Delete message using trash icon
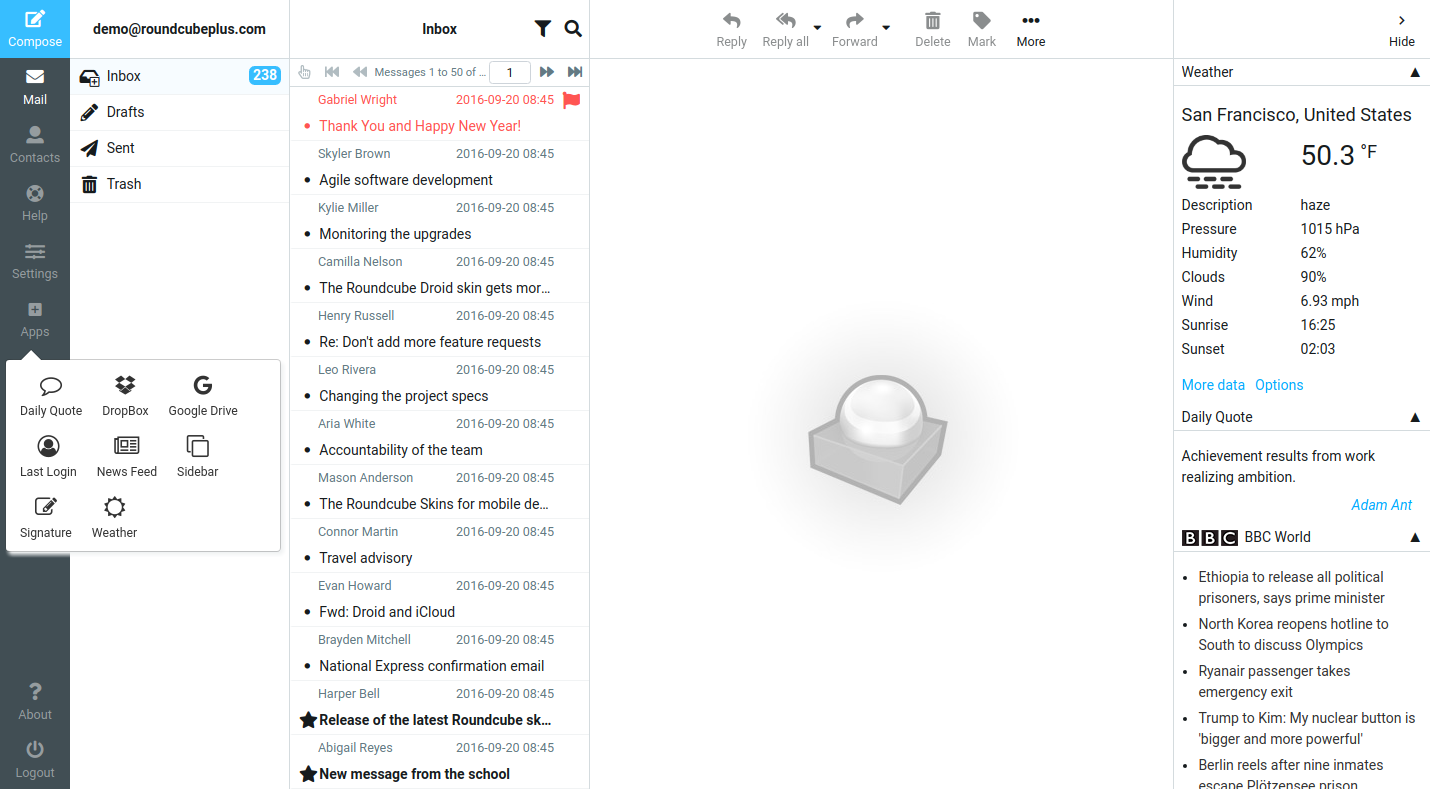This screenshot has width=1430, height=789. click(x=932, y=29)
